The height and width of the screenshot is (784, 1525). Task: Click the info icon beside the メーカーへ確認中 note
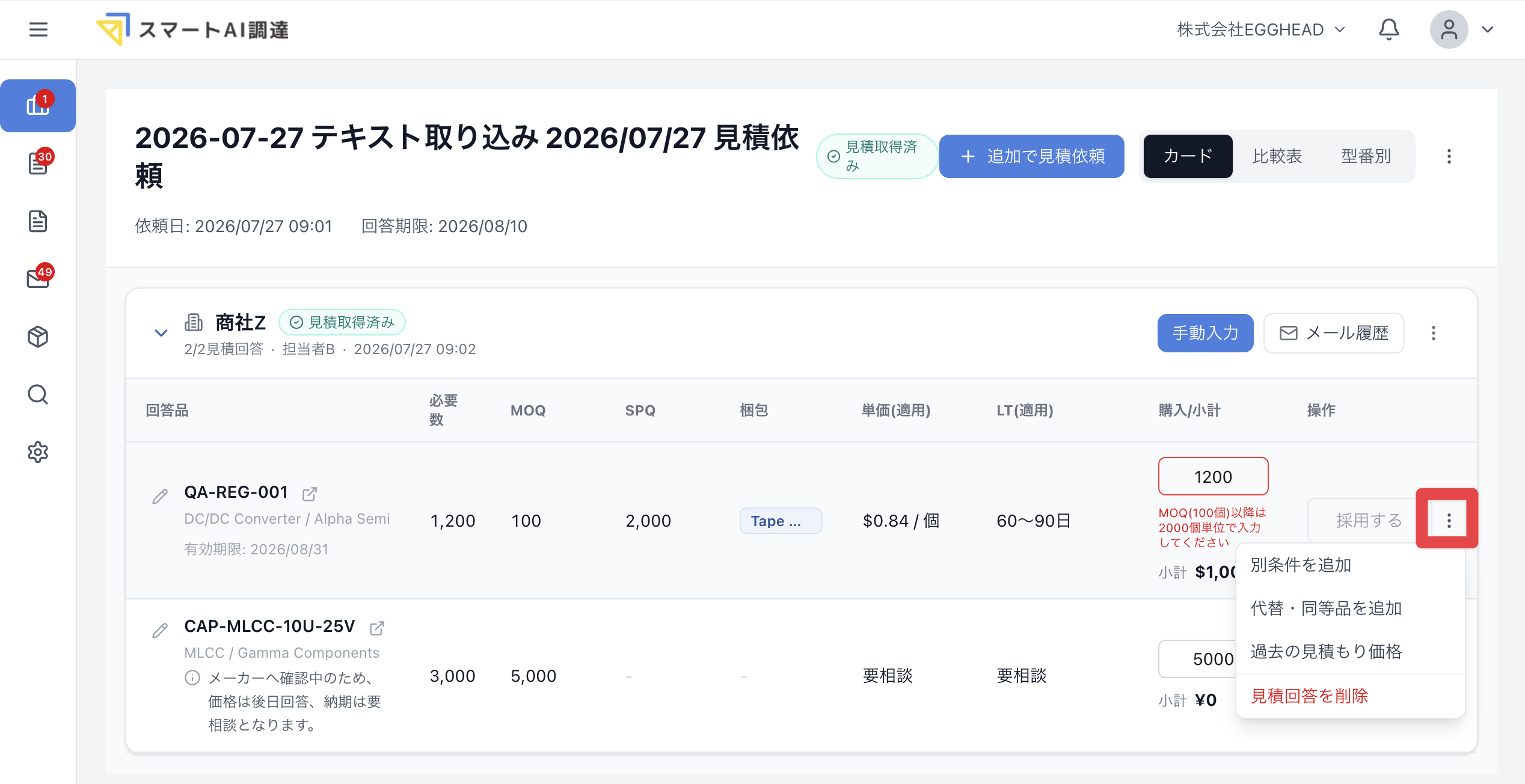pos(192,678)
